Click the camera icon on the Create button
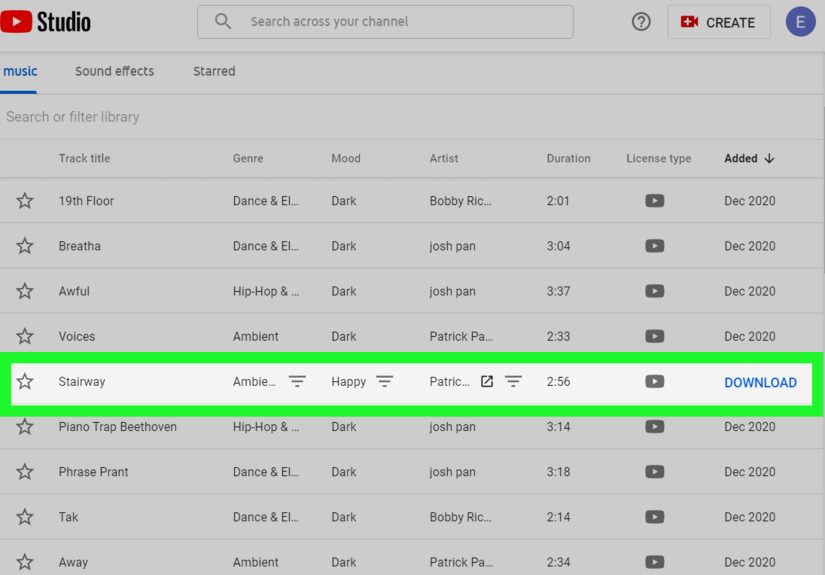825x575 pixels. [x=689, y=22]
